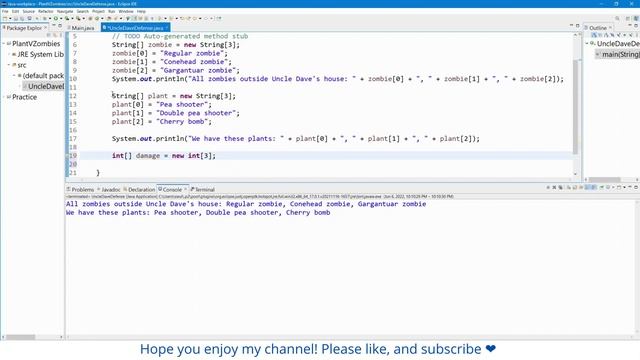Image resolution: width=640 pixels, height=360 pixels.
Task: Click editor scrollbar down arrow
Action: (x=576, y=174)
